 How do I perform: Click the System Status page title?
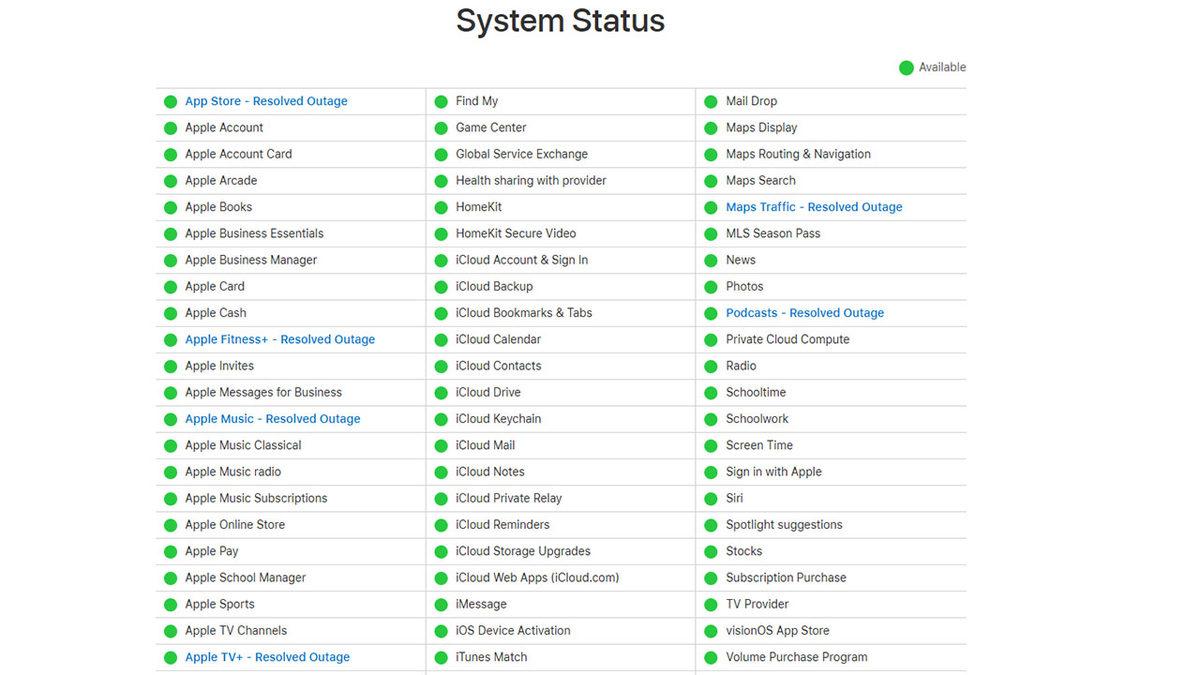[x=560, y=21]
